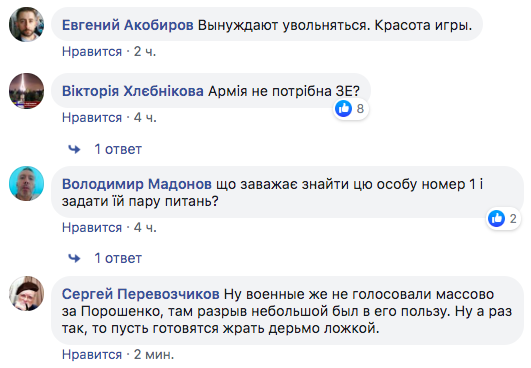Click the like icon with 2 reactions

(496, 218)
